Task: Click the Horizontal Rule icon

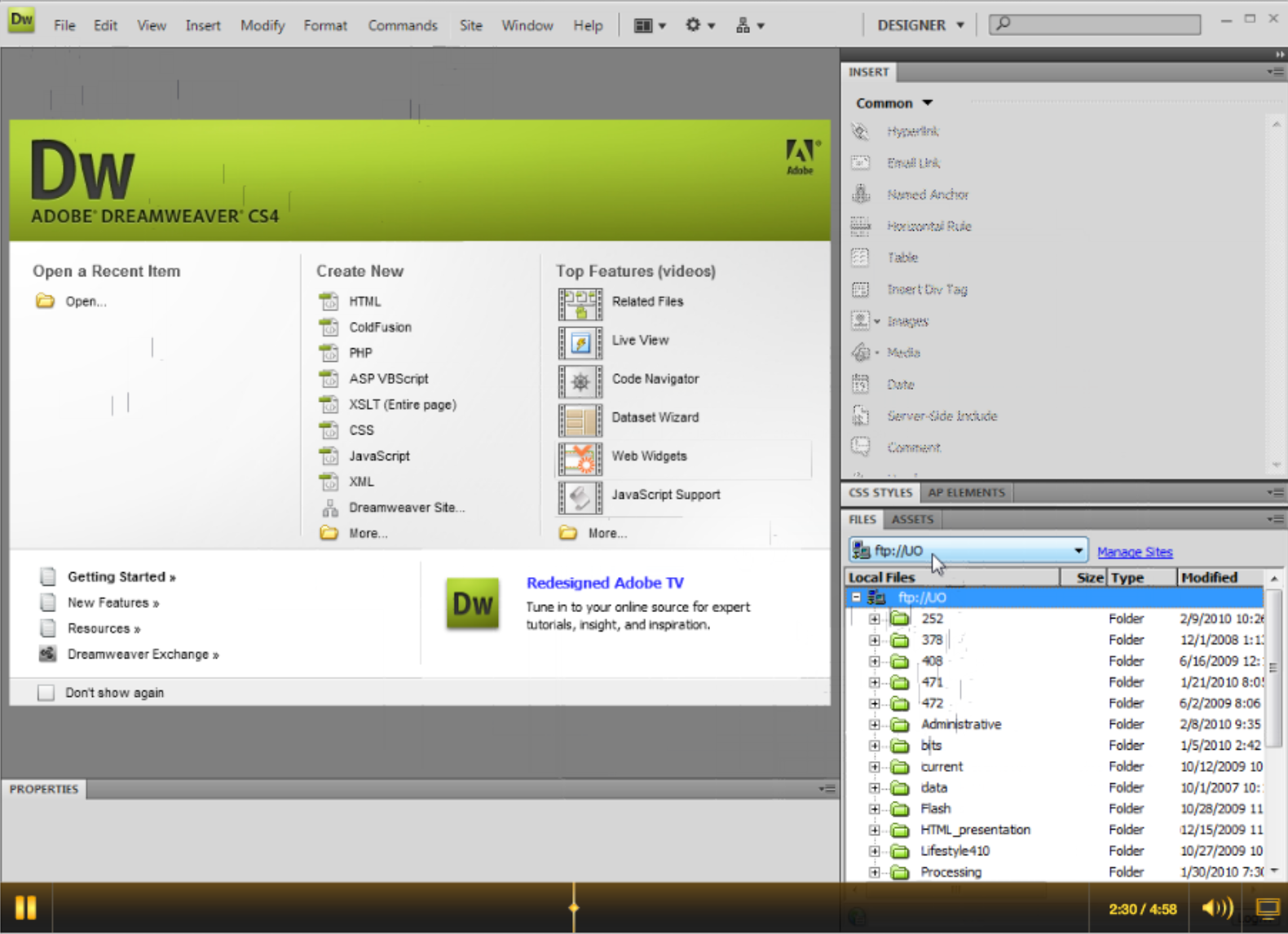Action: [x=860, y=226]
